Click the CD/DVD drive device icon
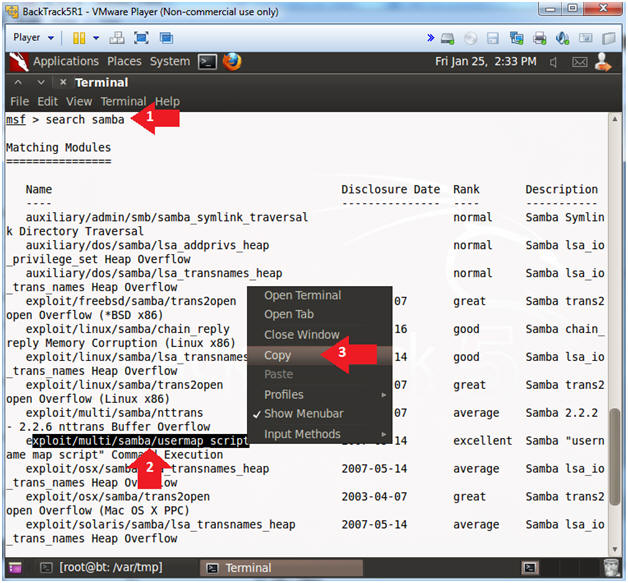Screen dimensions: 628x583 pos(470,38)
